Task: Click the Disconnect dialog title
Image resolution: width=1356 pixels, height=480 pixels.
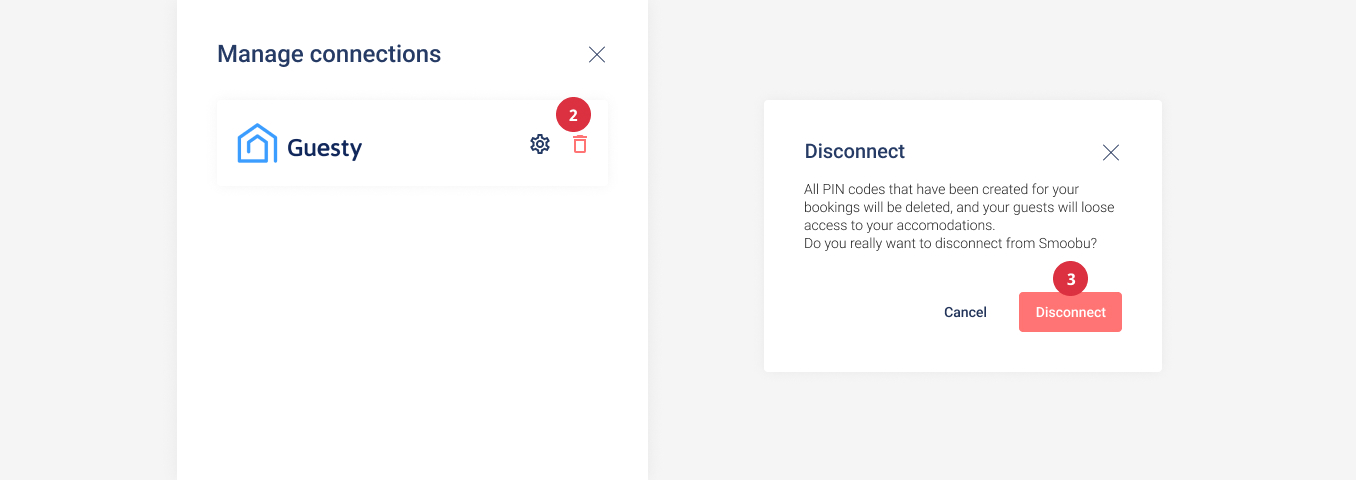Action: 854,152
